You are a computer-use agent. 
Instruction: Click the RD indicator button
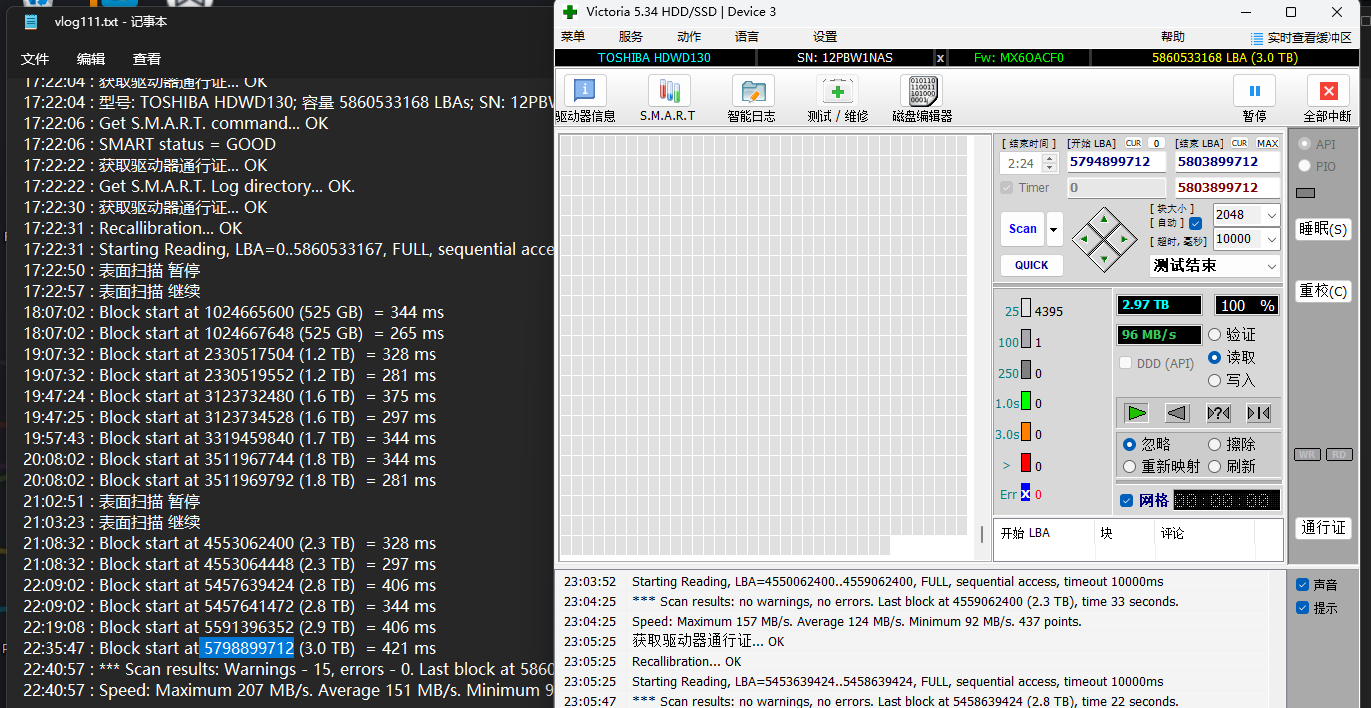(x=1339, y=455)
